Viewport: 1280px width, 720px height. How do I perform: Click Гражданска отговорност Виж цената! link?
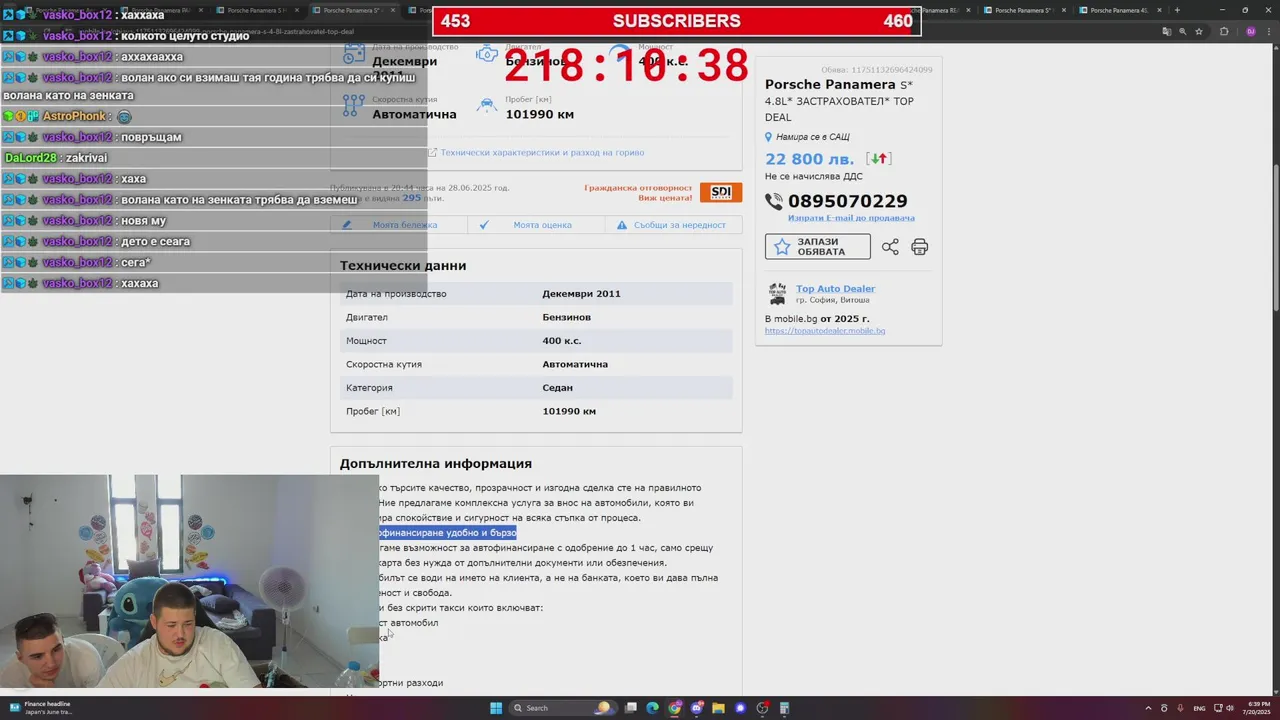point(638,193)
